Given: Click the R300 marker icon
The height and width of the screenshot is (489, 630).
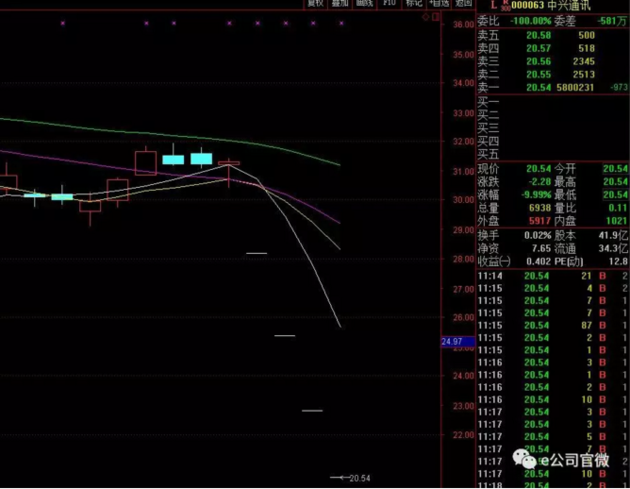Looking at the screenshot, I should click(505, 6).
